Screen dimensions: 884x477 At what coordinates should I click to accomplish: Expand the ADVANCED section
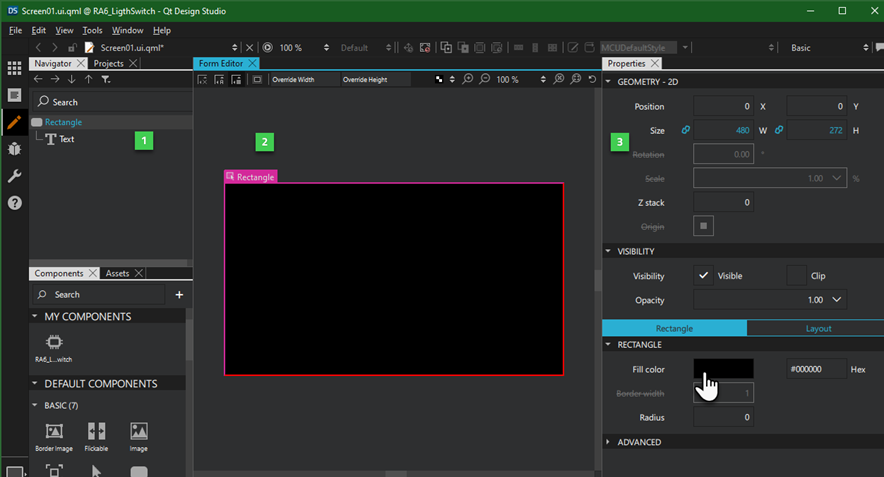pyautogui.click(x=610, y=442)
